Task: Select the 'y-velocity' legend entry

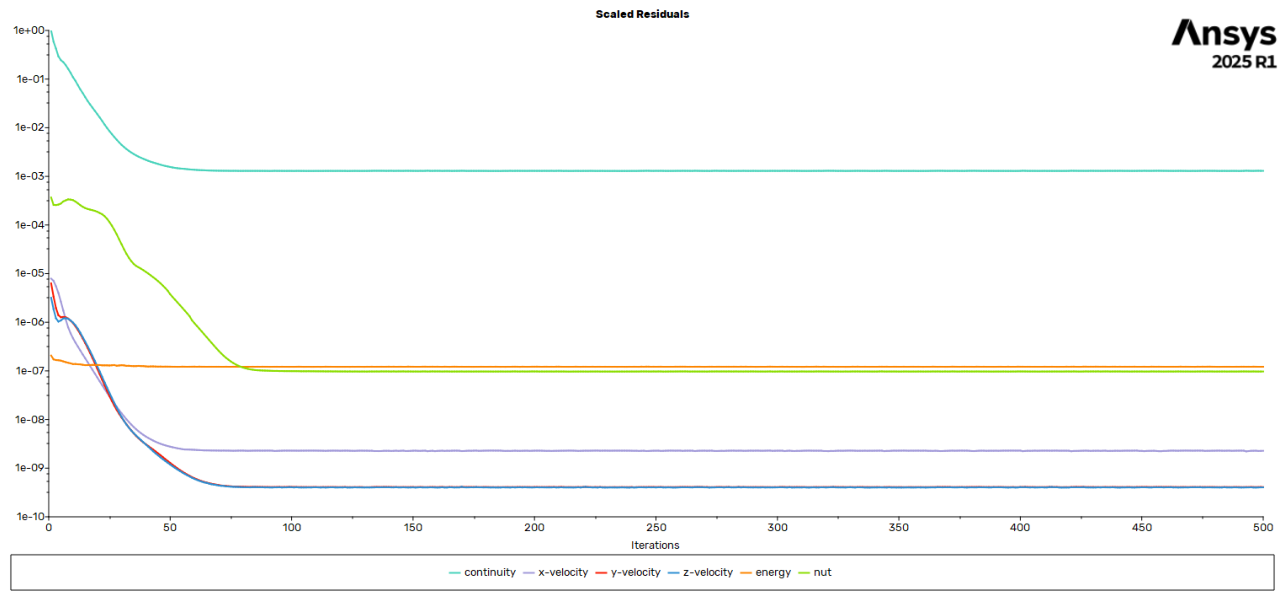Action: (628, 572)
